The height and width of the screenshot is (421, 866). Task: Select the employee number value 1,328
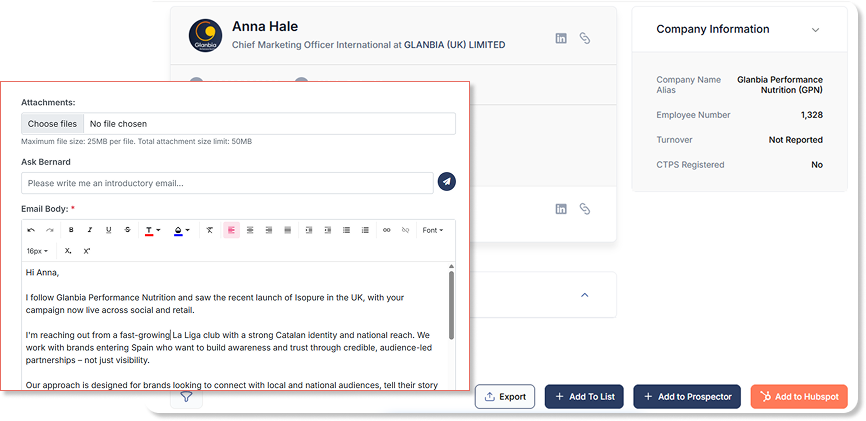coord(812,115)
